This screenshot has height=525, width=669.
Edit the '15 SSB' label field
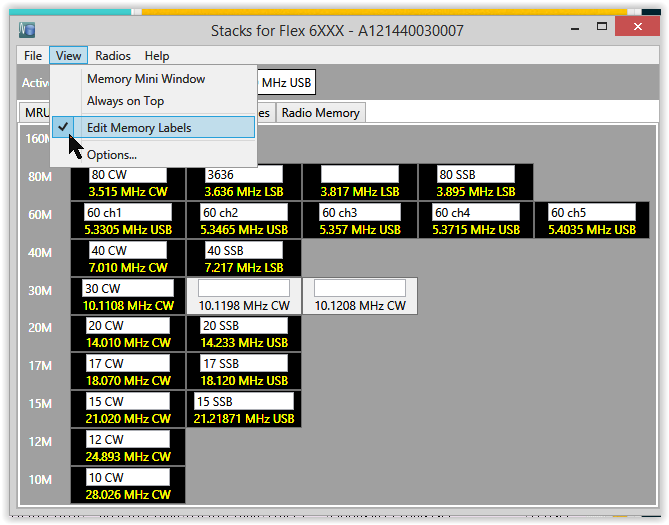244,402
